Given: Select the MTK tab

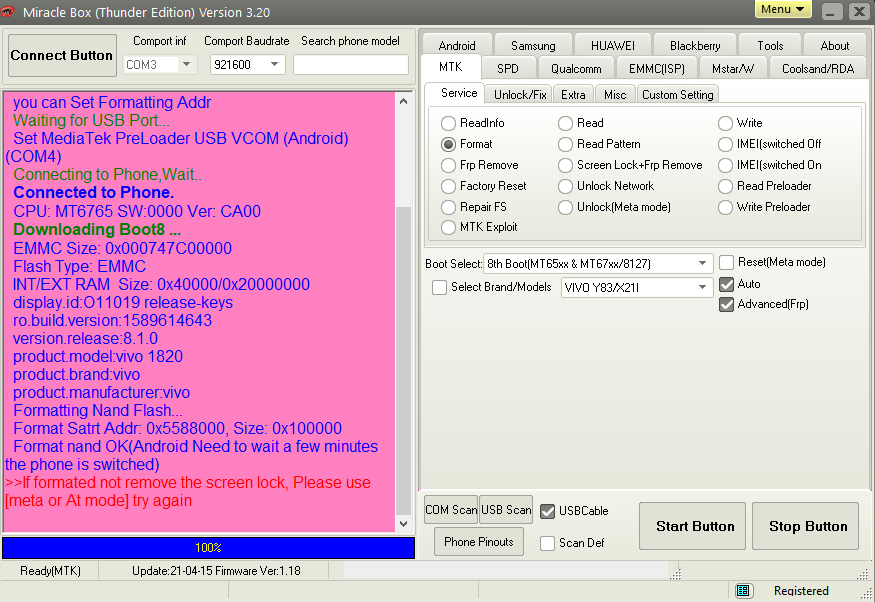Looking at the screenshot, I should (450, 67).
